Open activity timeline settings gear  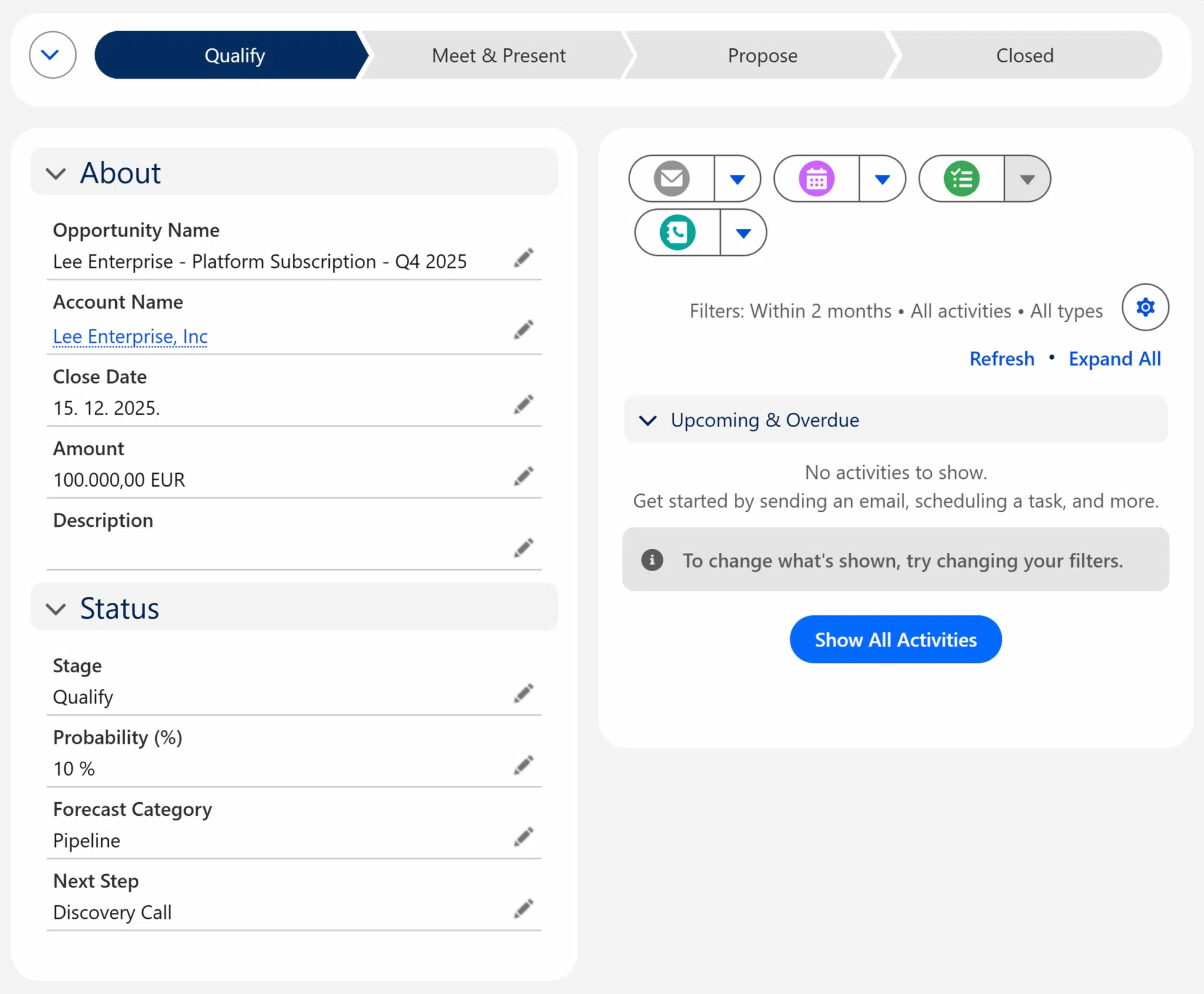pyautogui.click(x=1145, y=306)
